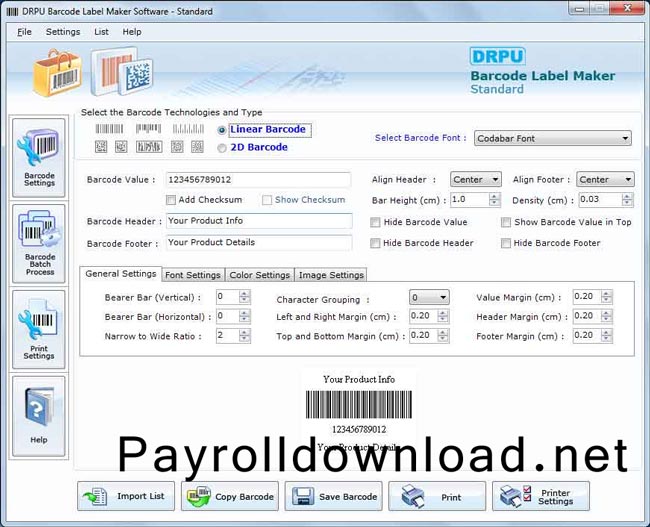Adjust Value Margin spinner

606,297
